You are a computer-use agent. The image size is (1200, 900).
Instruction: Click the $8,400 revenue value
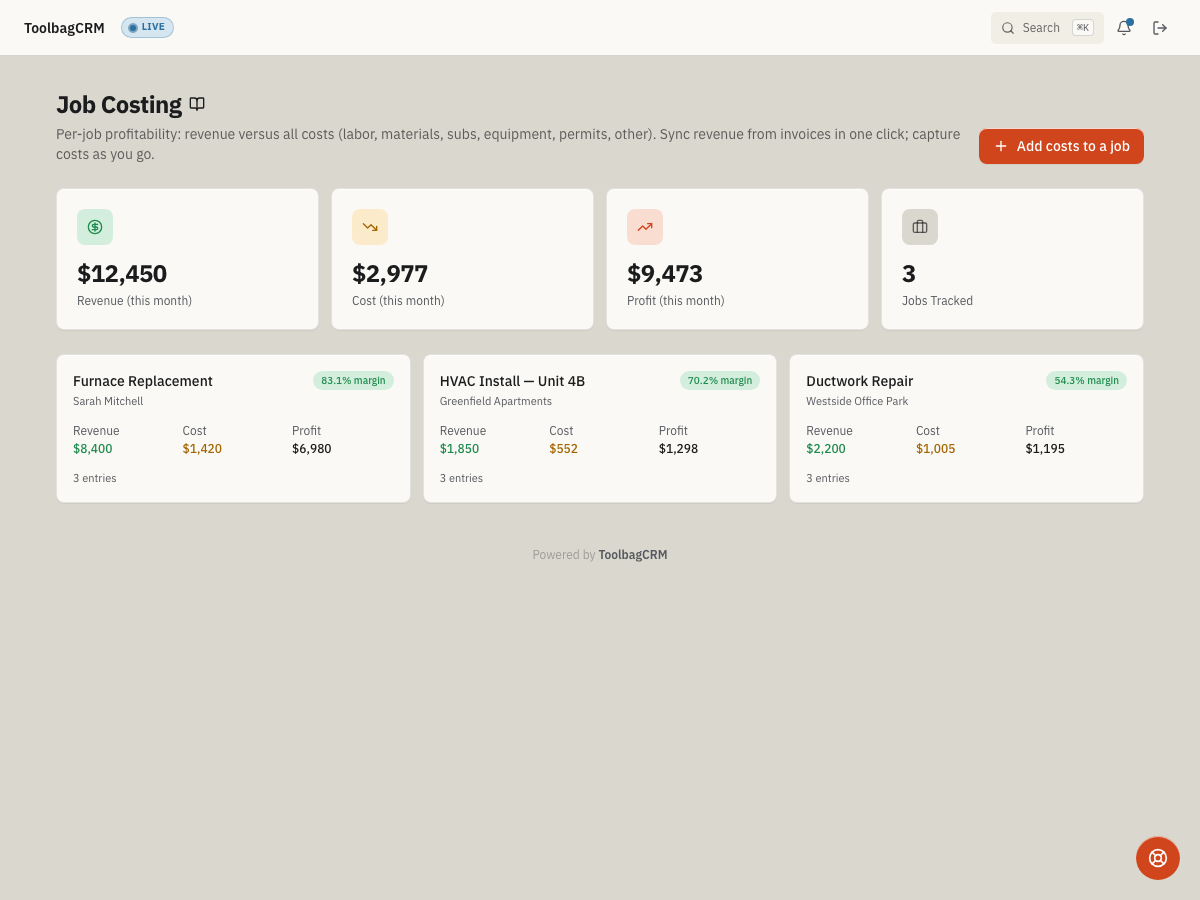(93, 449)
